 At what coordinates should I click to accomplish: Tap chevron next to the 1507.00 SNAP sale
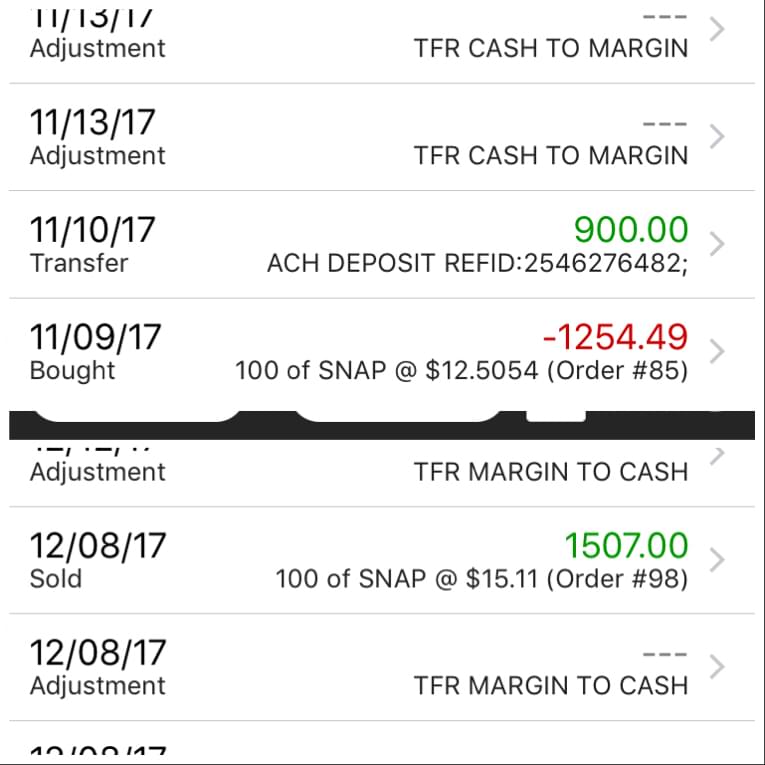pos(716,560)
